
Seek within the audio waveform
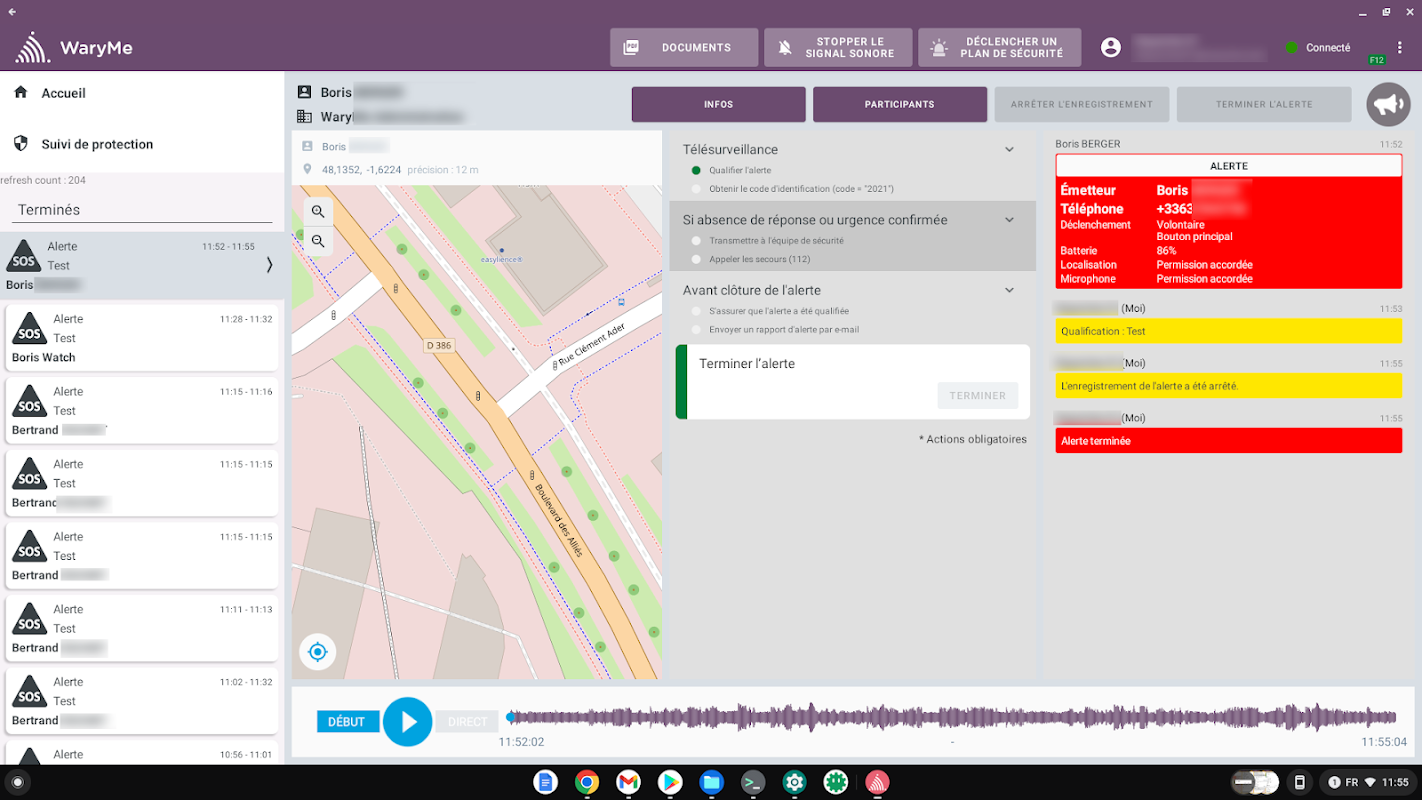coord(953,717)
